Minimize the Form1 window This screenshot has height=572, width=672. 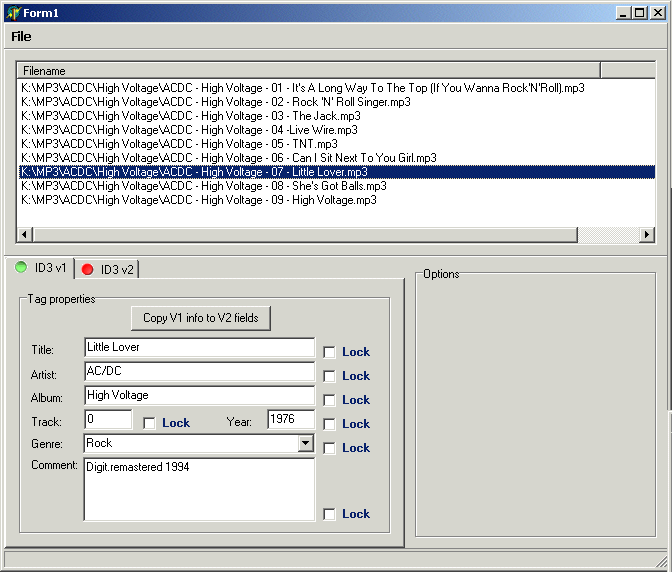tap(624, 13)
